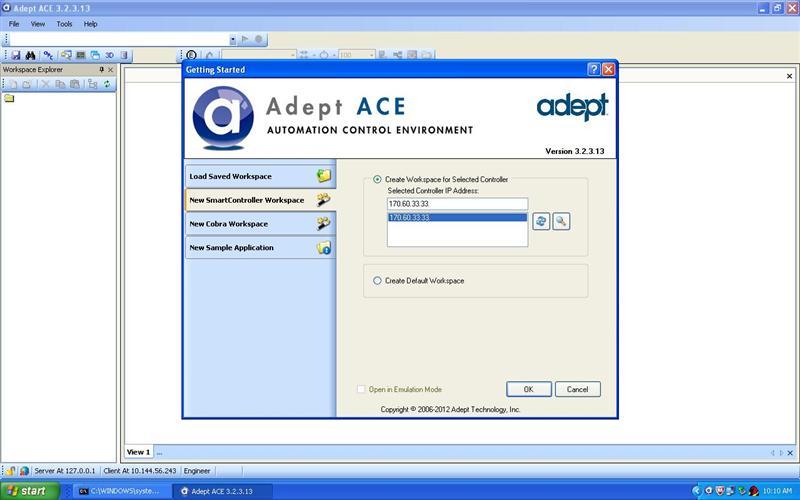Image resolution: width=800 pixels, height=500 pixels.
Task: Click the 3D view toolbar icon
Action: tap(109, 55)
